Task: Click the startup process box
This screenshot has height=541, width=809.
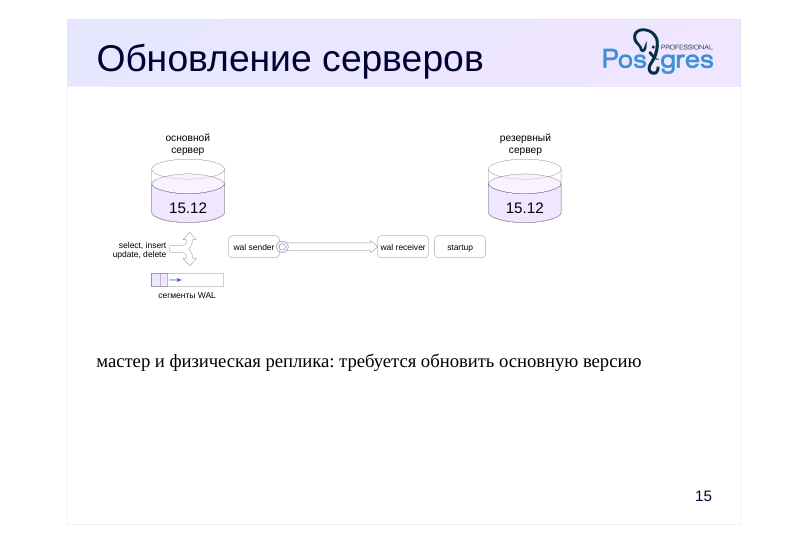Action: pyautogui.click(x=460, y=247)
